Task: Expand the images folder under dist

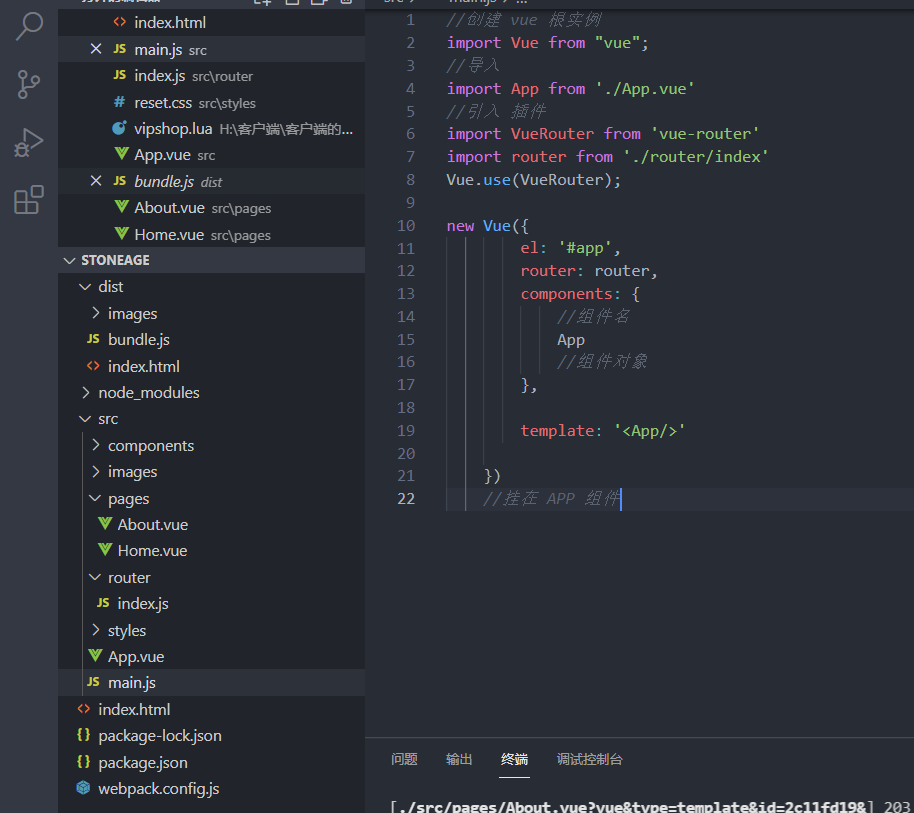Action: (212, 314)
